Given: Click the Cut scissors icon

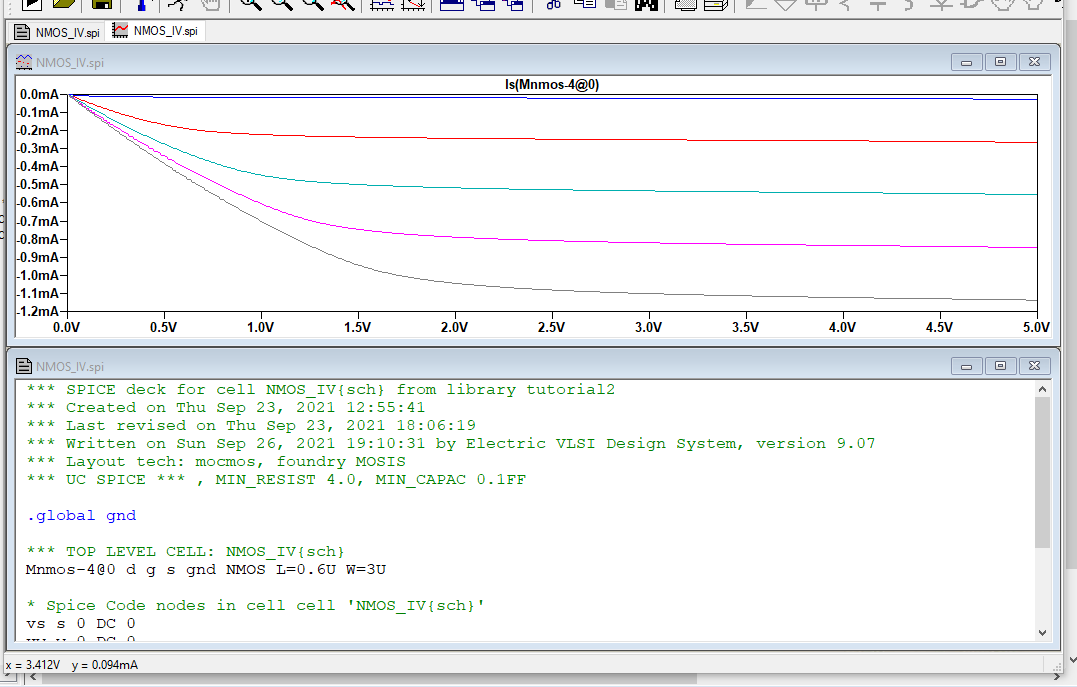Looking at the screenshot, I should coord(553,4).
